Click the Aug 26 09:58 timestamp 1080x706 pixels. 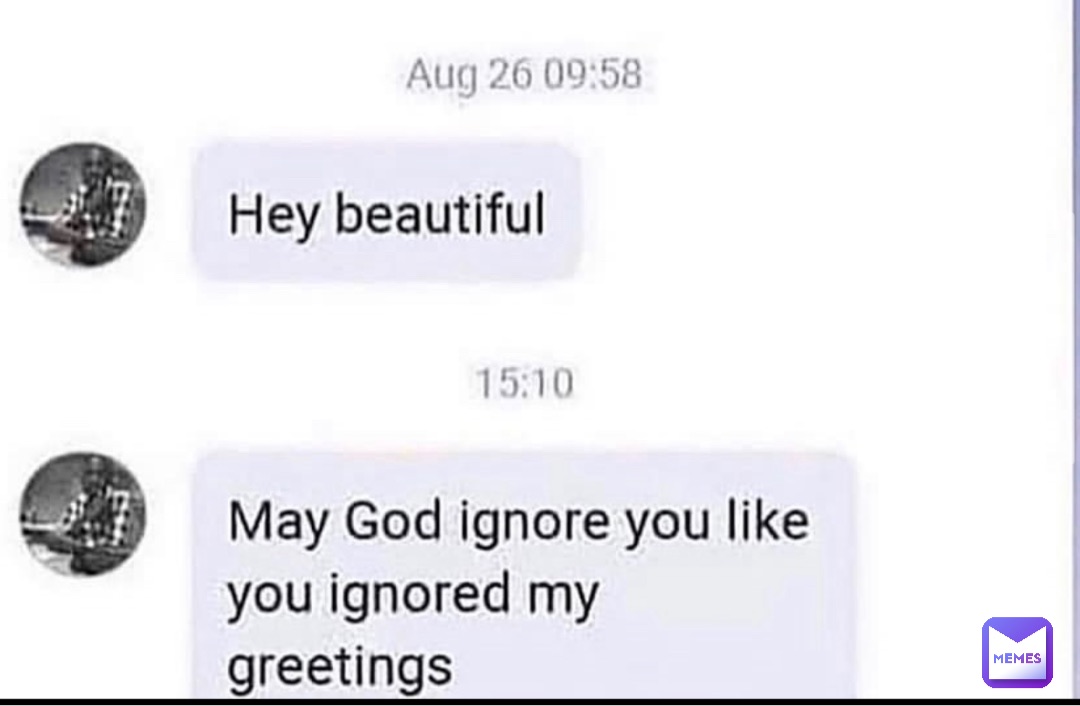(x=523, y=74)
